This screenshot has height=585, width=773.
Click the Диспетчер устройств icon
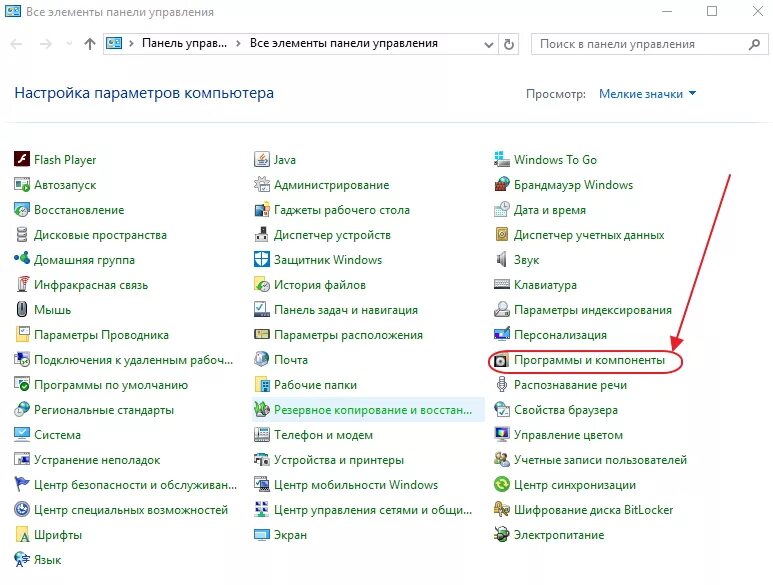pyautogui.click(x=262, y=235)
